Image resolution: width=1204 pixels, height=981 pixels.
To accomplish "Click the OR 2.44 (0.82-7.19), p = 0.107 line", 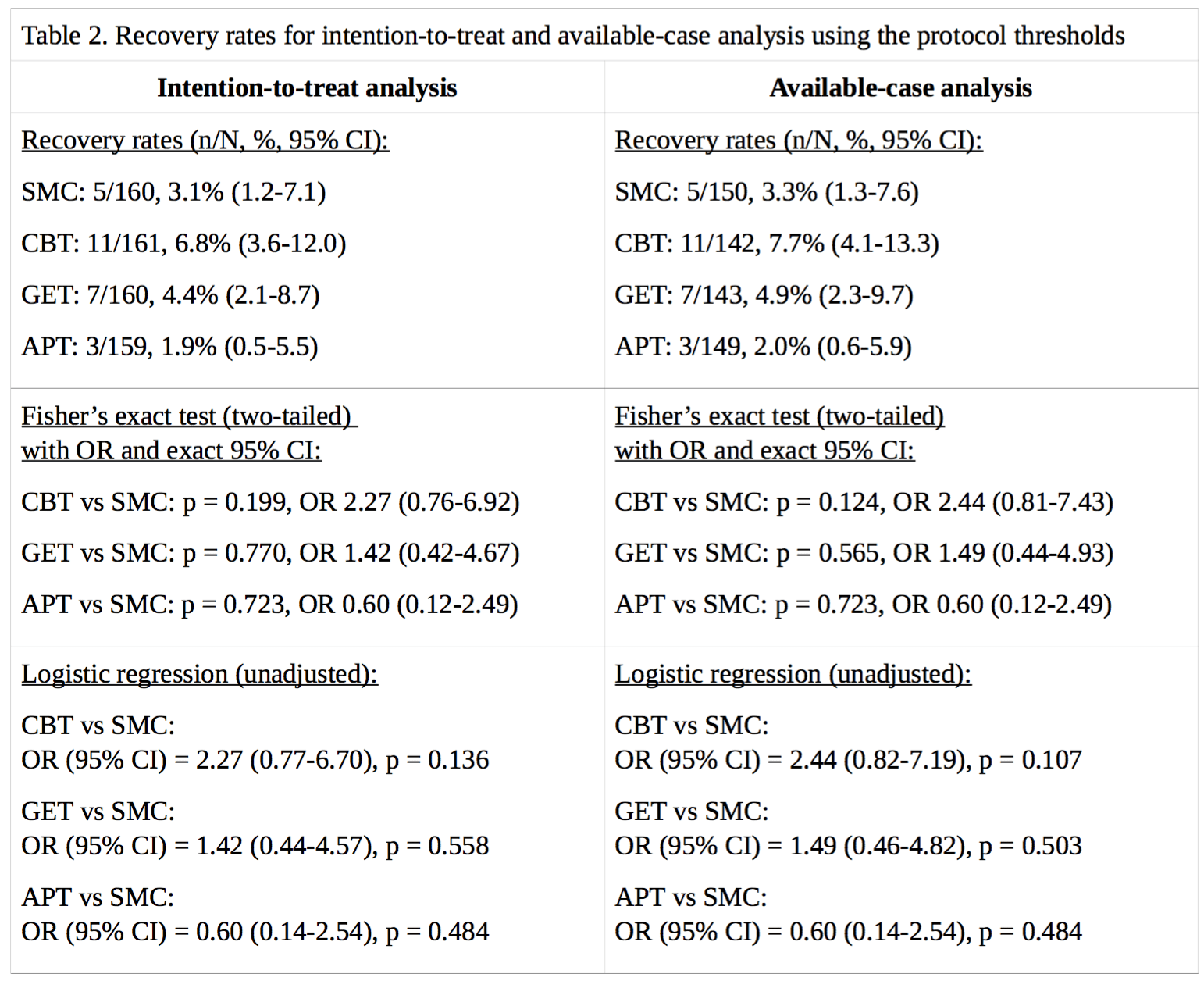I will (848, 760).
